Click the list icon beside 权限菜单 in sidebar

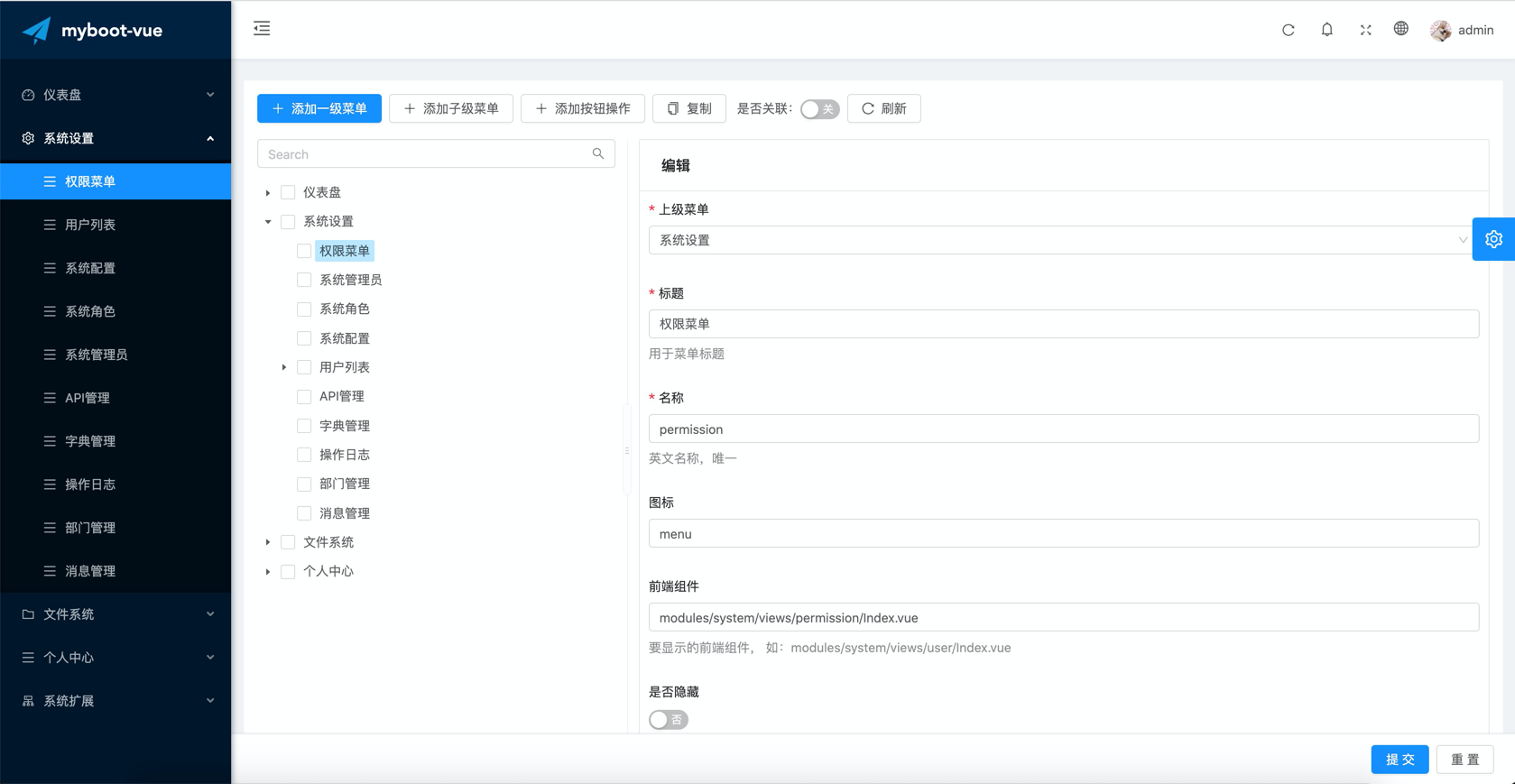click(50, 181)
